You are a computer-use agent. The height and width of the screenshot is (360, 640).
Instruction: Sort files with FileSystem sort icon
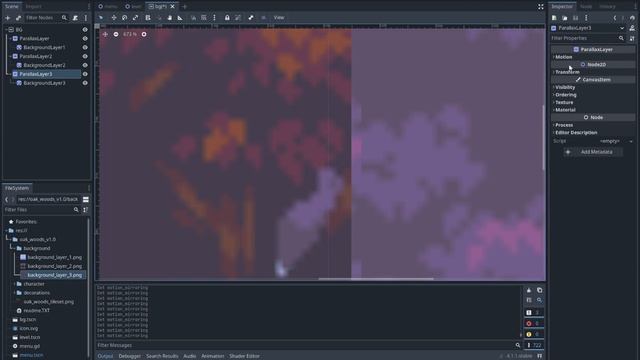pyautogui.click(x=85, y=210)
